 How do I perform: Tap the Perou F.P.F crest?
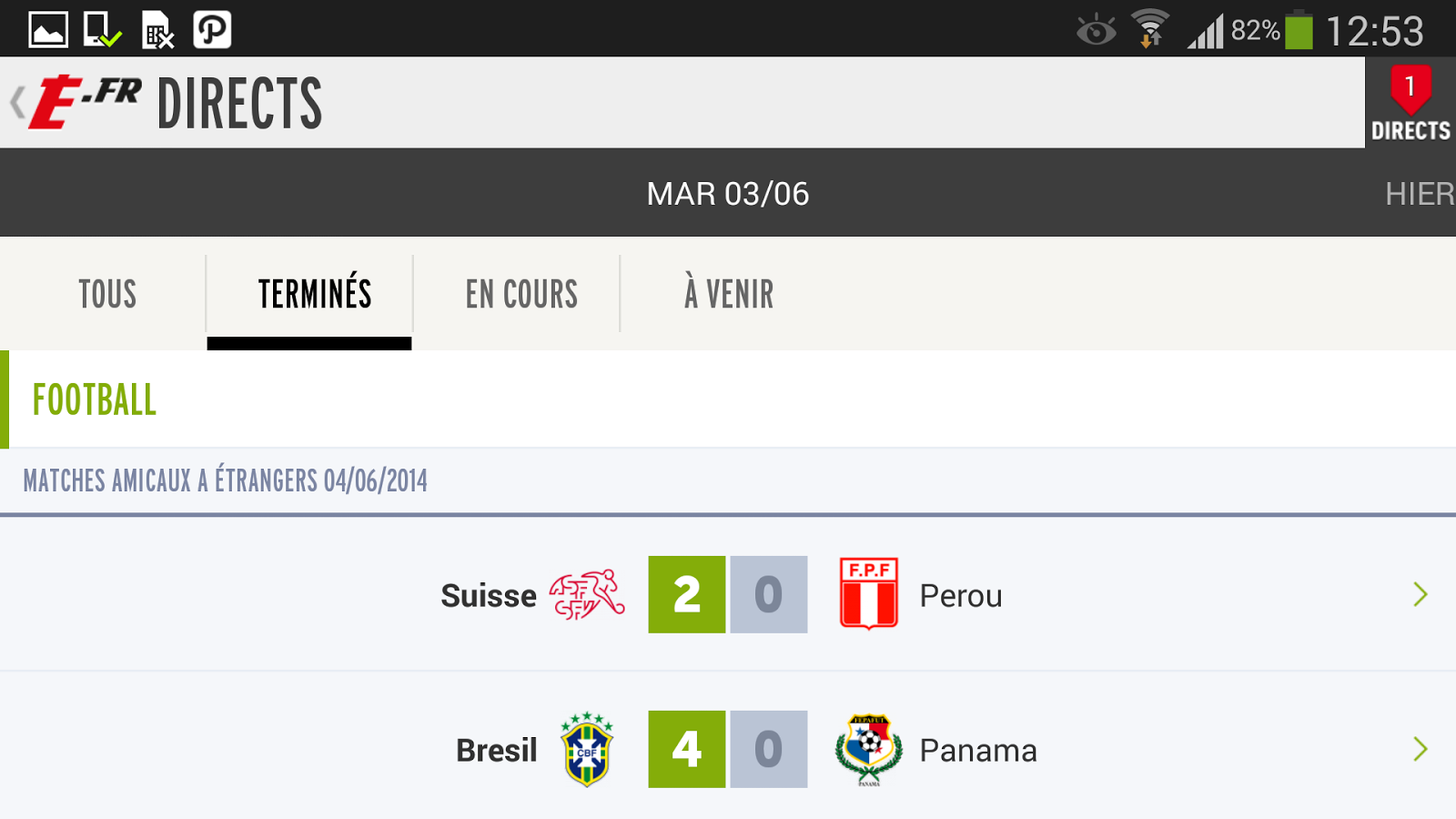pyautogui.click(x=868, y=595)
